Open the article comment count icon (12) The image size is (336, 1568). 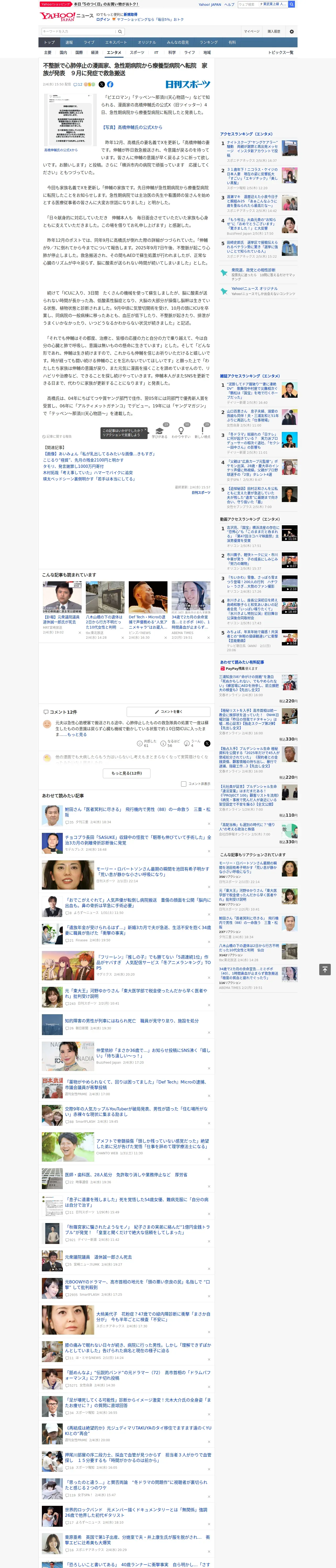click(x=77, y=85)
